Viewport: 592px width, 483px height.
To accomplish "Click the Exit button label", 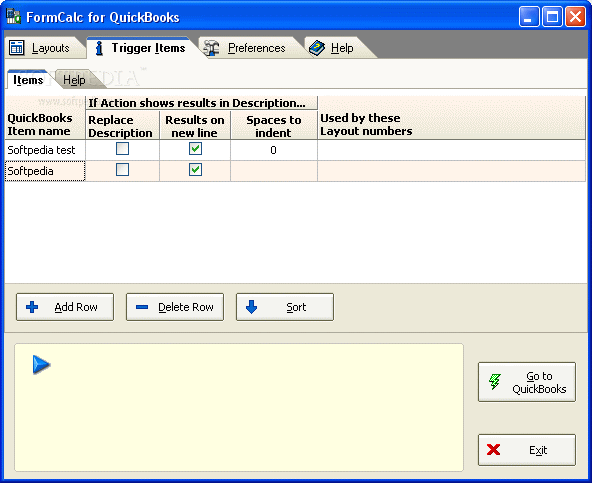I will pyautogui.click(x=538, y=450).
